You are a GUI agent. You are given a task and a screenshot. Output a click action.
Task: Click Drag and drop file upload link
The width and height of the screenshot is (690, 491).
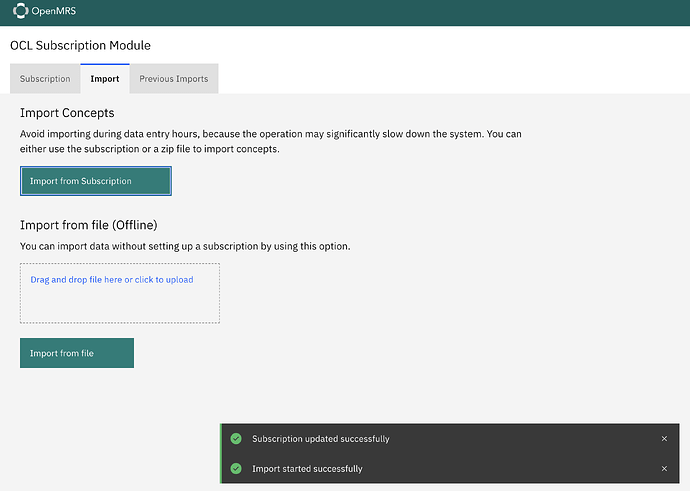pos(112,280)
